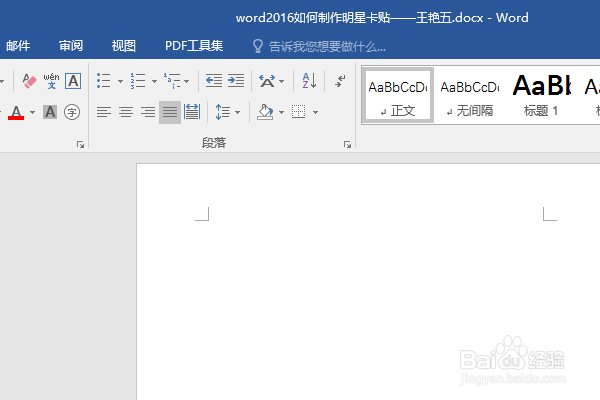Viewport: 600px width, 400px height.
Task: Click the Clear All Formatting eraser icon
Action: (x=29, y=81)
